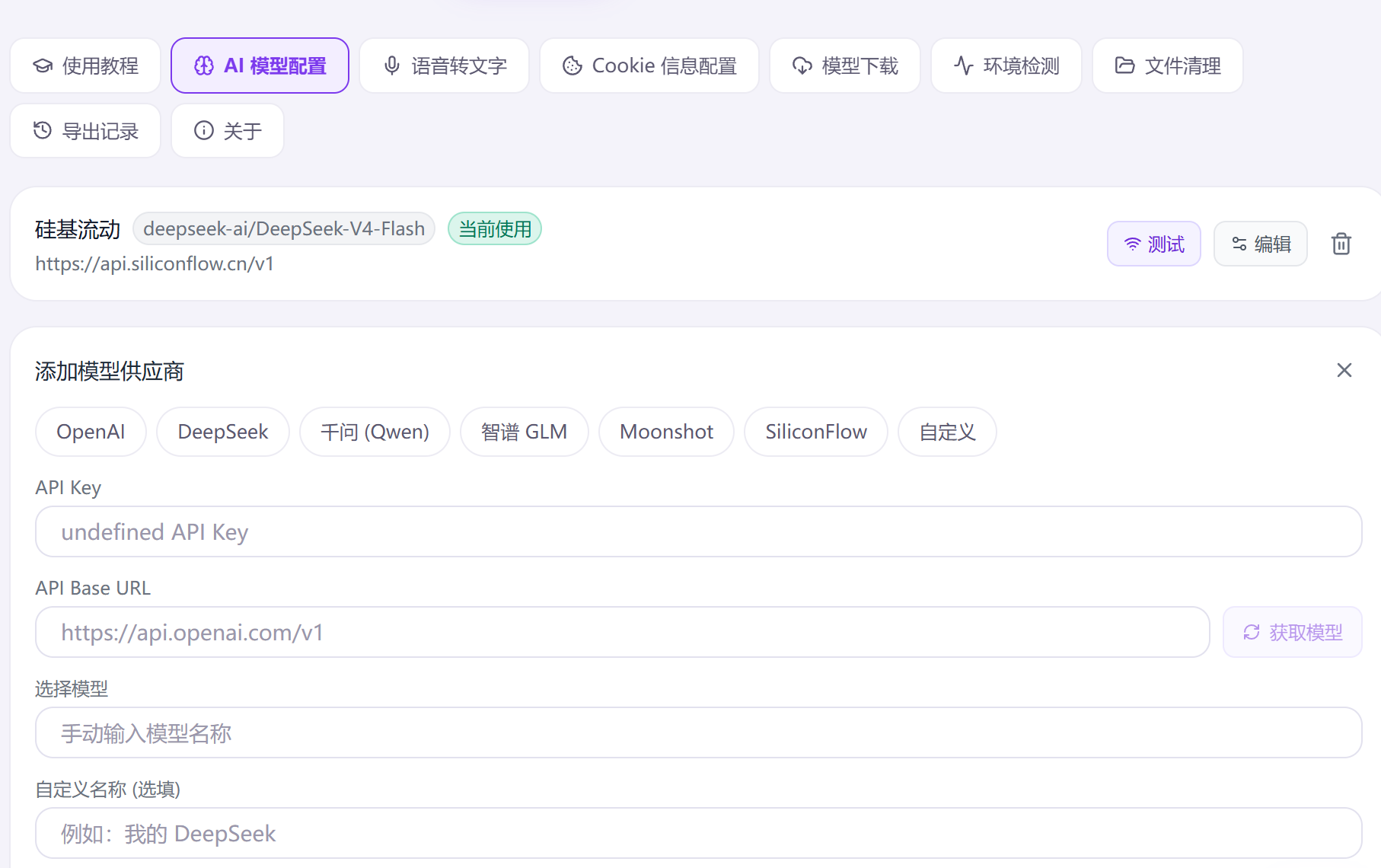1381x868 pixels.
Task: Click the https://api.siliconflow.cn/v1 URL text
Action: (155, 263)
